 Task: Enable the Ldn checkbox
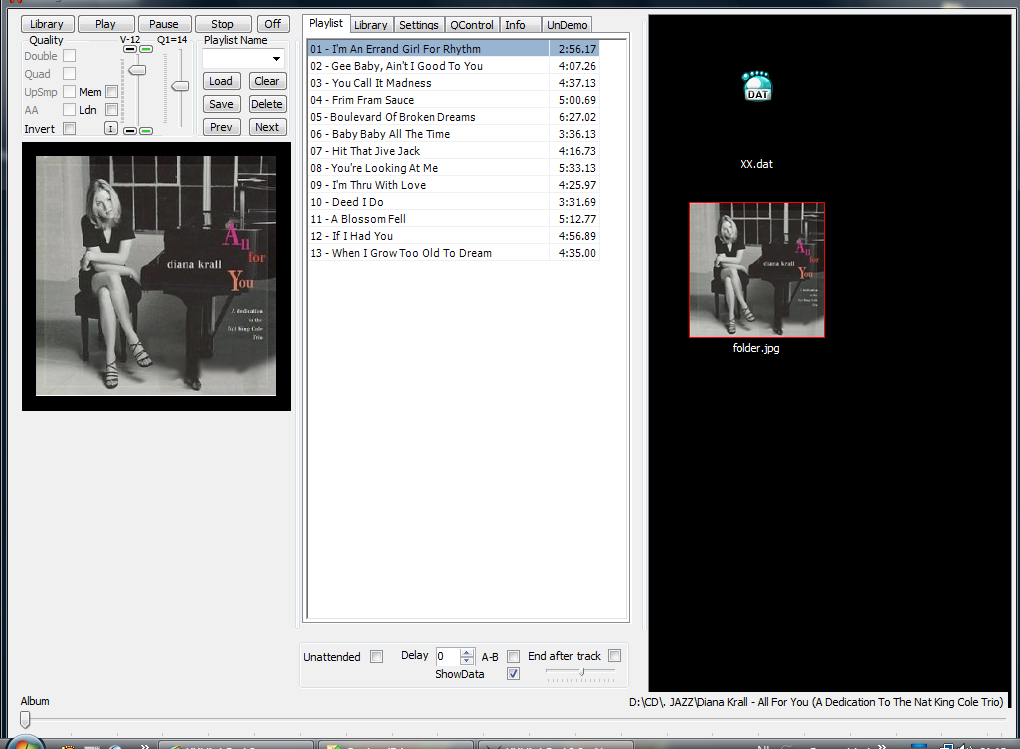(x=111, y=110)
